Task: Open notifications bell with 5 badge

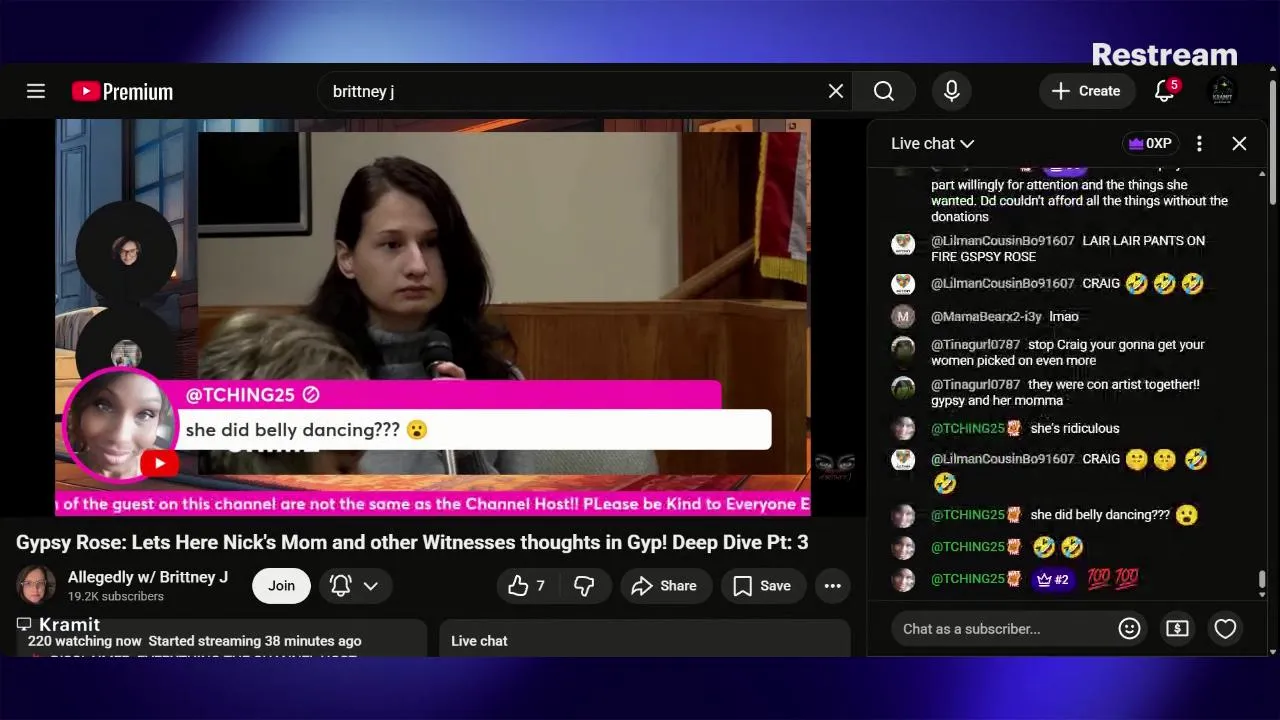Action: pyautogui.click(x=1165, y=91)
